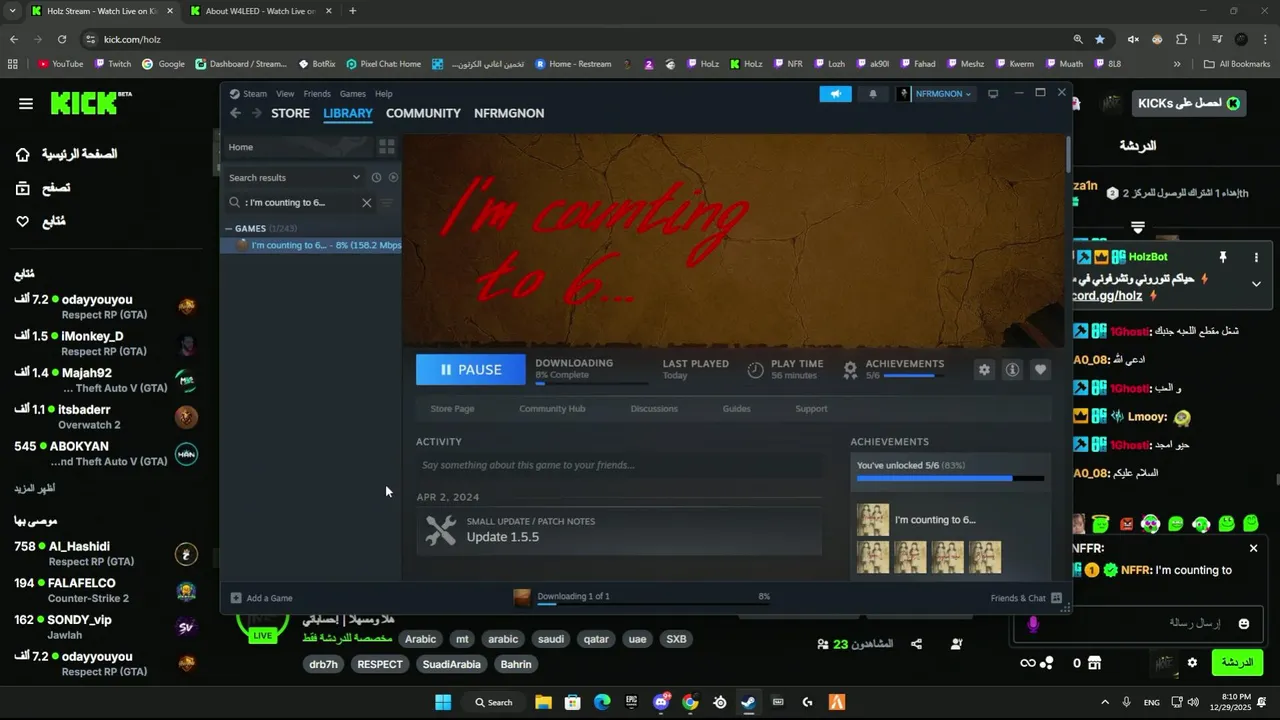Open Chrome extensions puzzle icon
The image size is (1280, 720).
[1181, 39]
